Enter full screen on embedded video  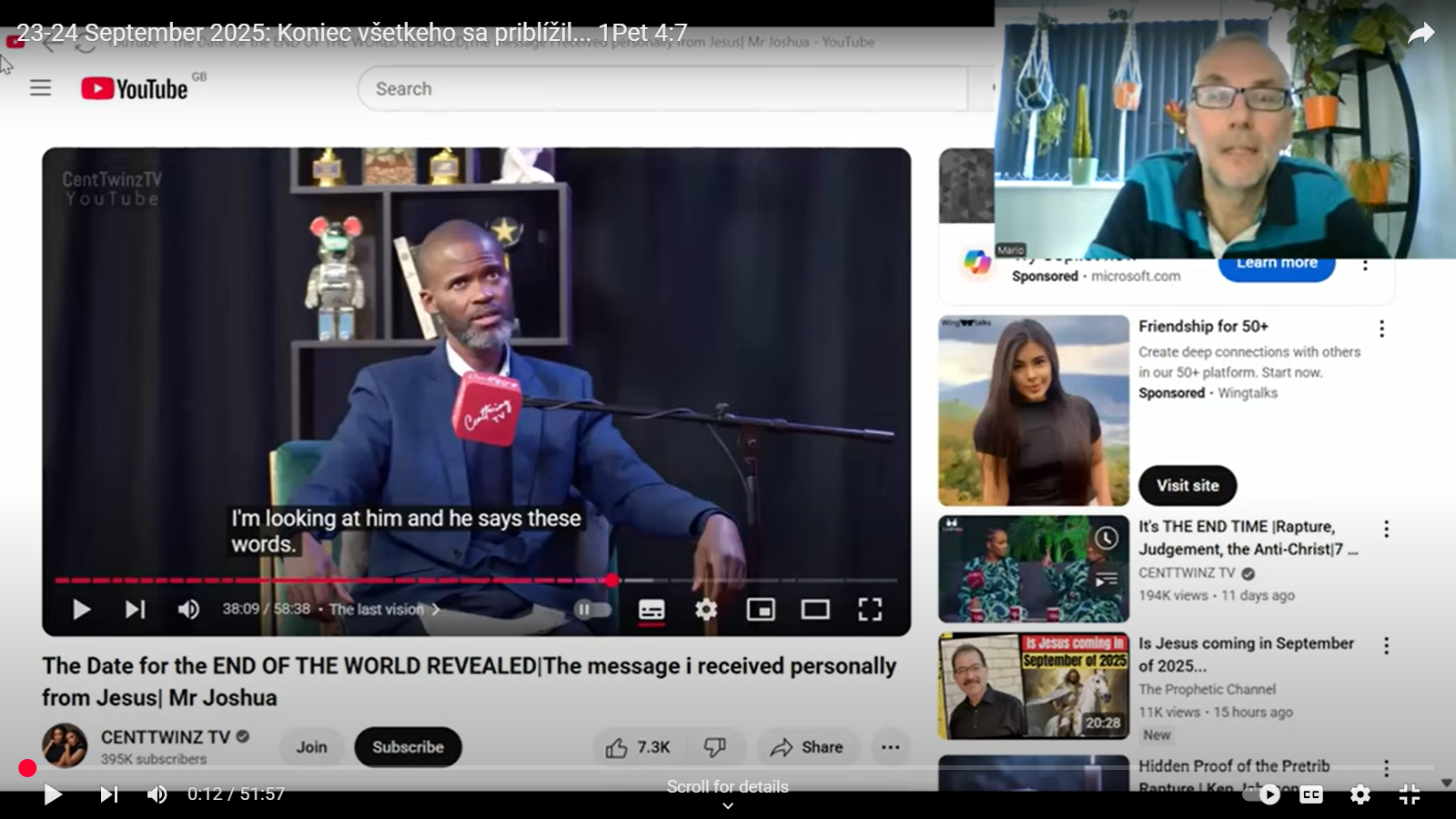[870, 609]
